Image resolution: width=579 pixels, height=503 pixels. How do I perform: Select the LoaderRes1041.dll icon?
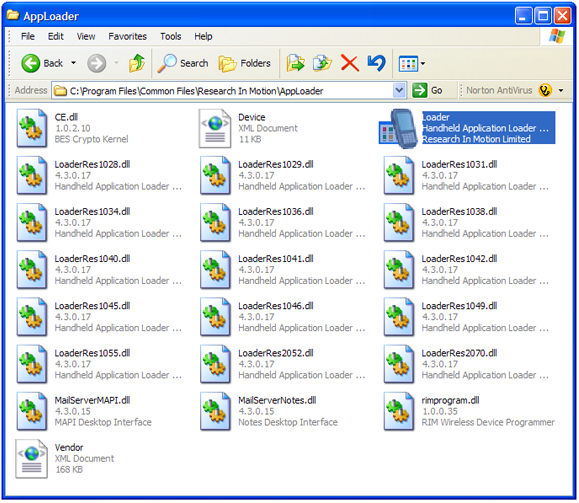tap(215, 270)
